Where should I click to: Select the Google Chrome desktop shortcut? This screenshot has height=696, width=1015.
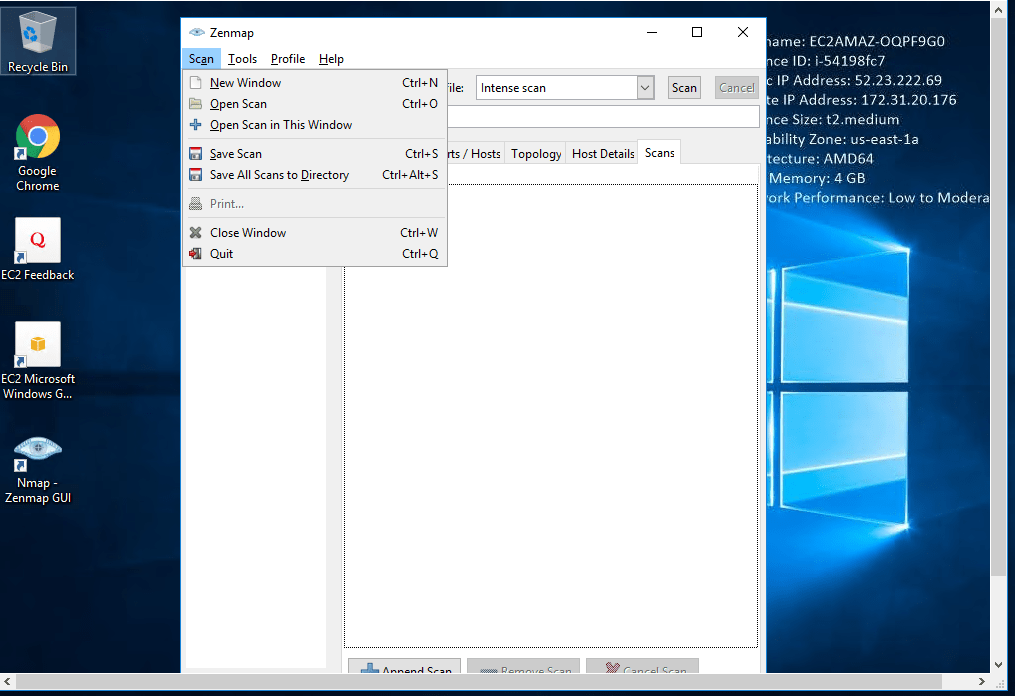tap(38, 152)
